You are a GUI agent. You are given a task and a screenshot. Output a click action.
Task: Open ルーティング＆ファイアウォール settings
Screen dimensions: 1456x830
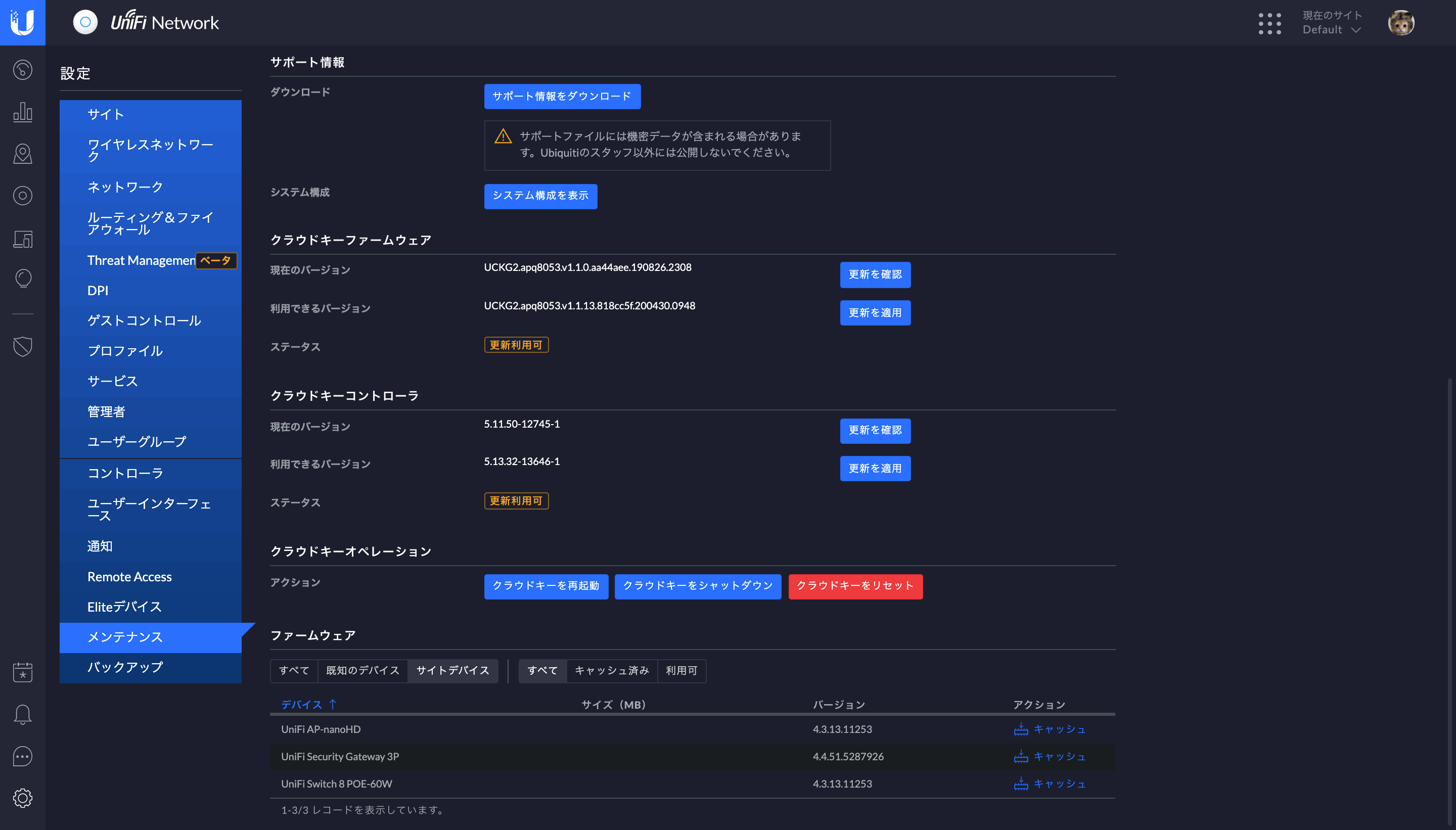[x=151, y=223]
